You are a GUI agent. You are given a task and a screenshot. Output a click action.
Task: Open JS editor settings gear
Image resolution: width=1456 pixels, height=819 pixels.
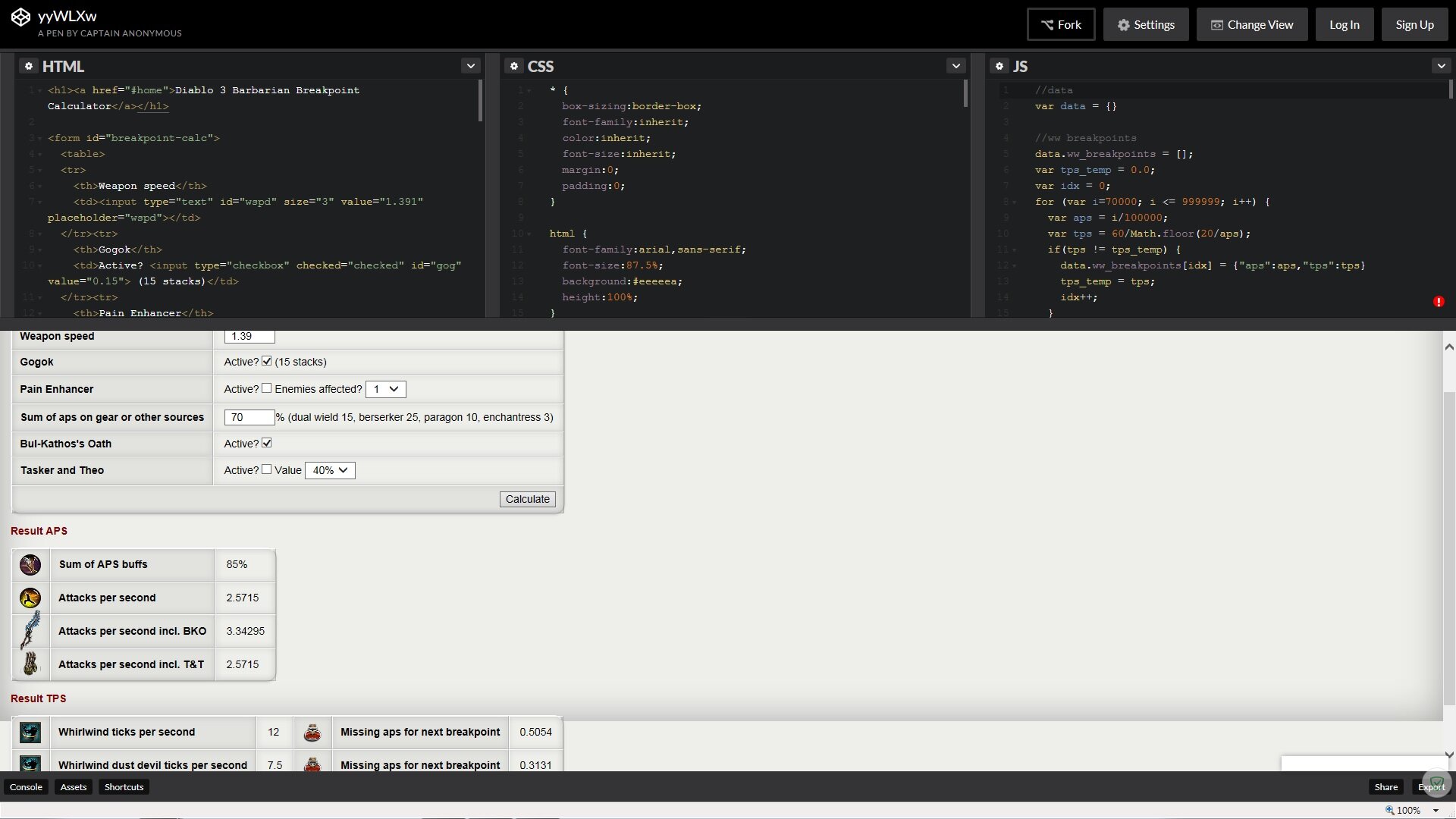[x=999, y=66]
